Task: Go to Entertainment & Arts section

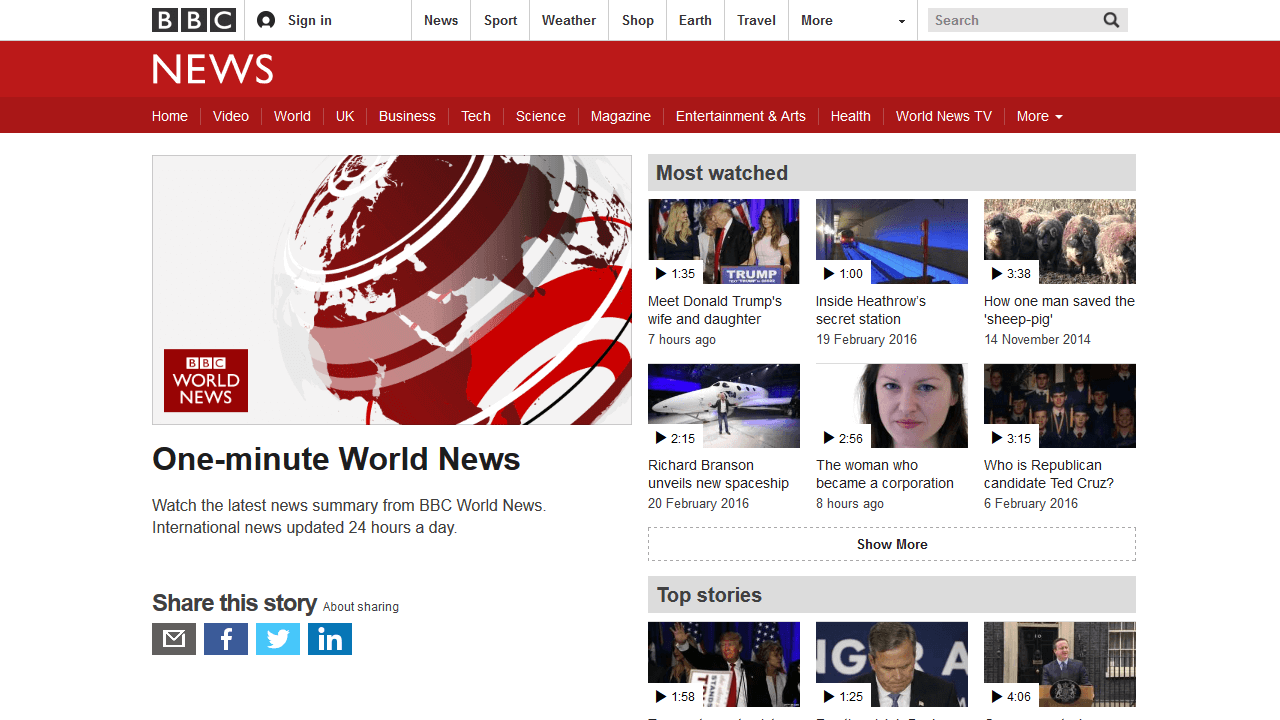Action: [741, 116]
